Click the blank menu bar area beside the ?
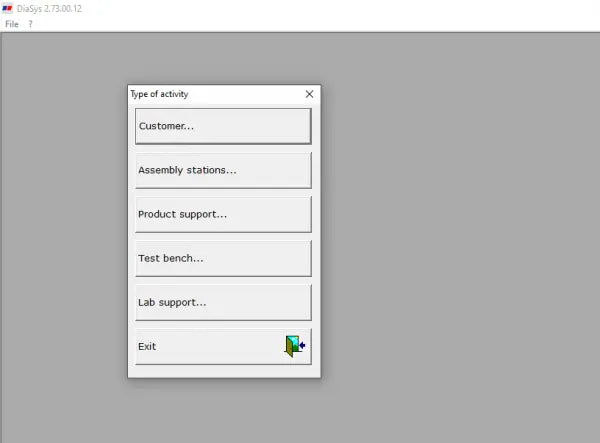Viewport: 600px width, 443px height. pyautogui.click(x=306, y=24)
